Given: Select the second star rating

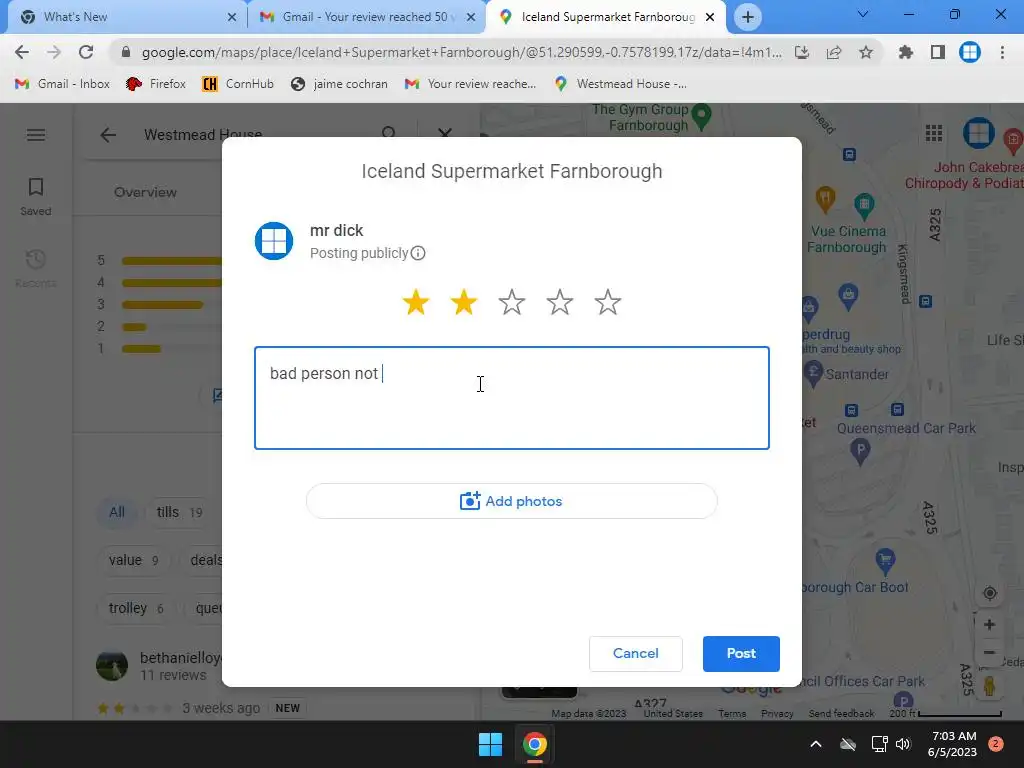Looking at the screenshot, I should tap(464, 302).
